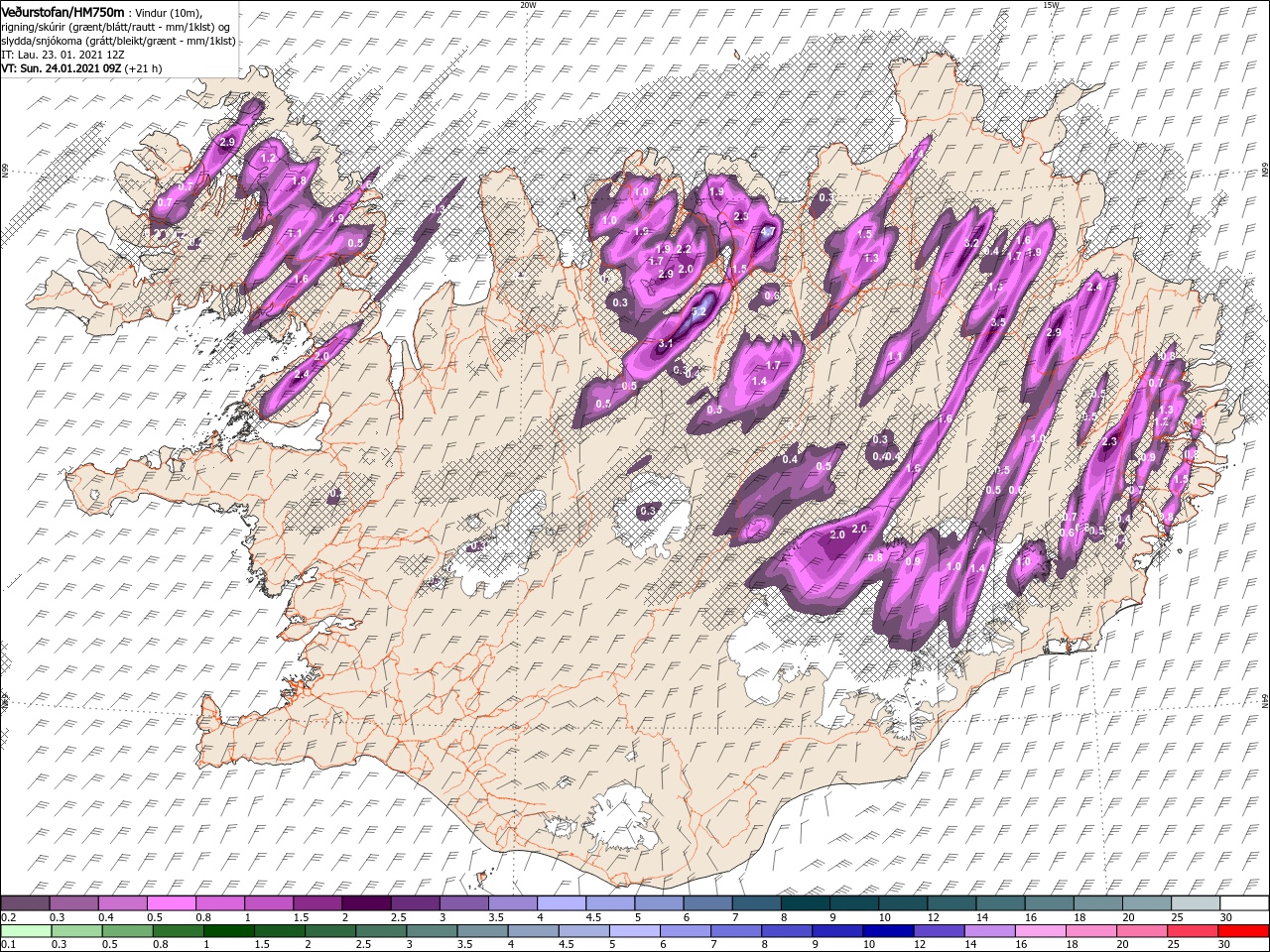Image resolution: width=1270 pixels, height=952 pixels.
Task: Select the violet 12 swatch in lower legend row
Action: click(939, 931)
